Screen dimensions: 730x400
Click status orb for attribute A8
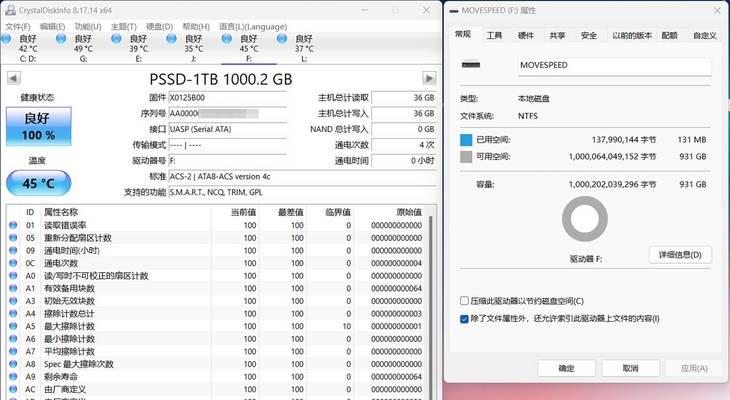pos(13,364)
